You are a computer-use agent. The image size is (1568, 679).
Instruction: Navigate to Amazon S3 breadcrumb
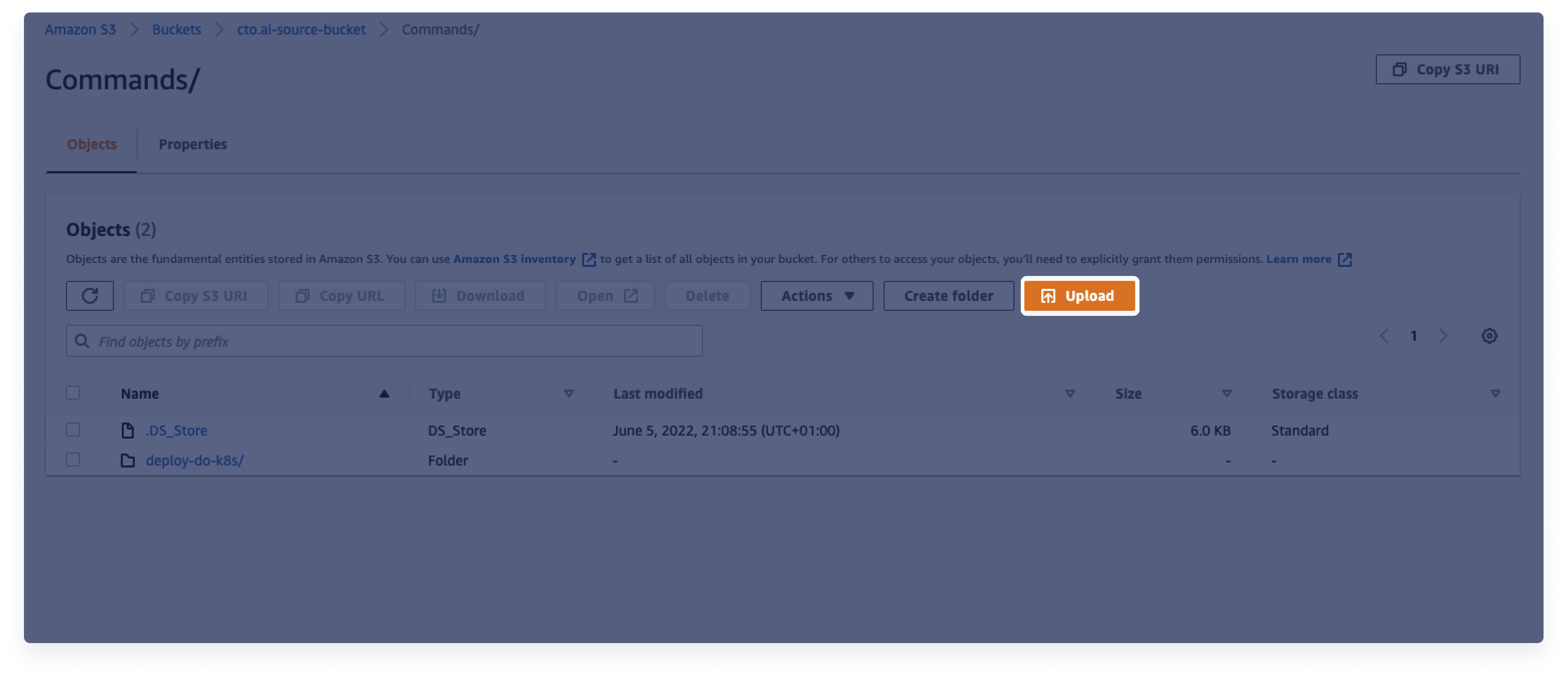tap(80, 29)
